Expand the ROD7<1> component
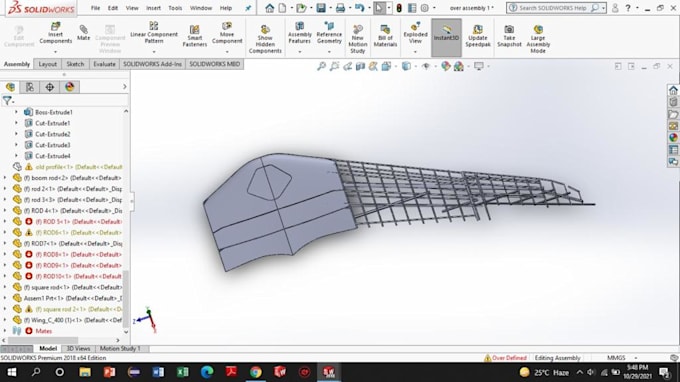Image resolution: width=680 pixels, height=382 pixels. pyautogui.click(x=5, y=243)
